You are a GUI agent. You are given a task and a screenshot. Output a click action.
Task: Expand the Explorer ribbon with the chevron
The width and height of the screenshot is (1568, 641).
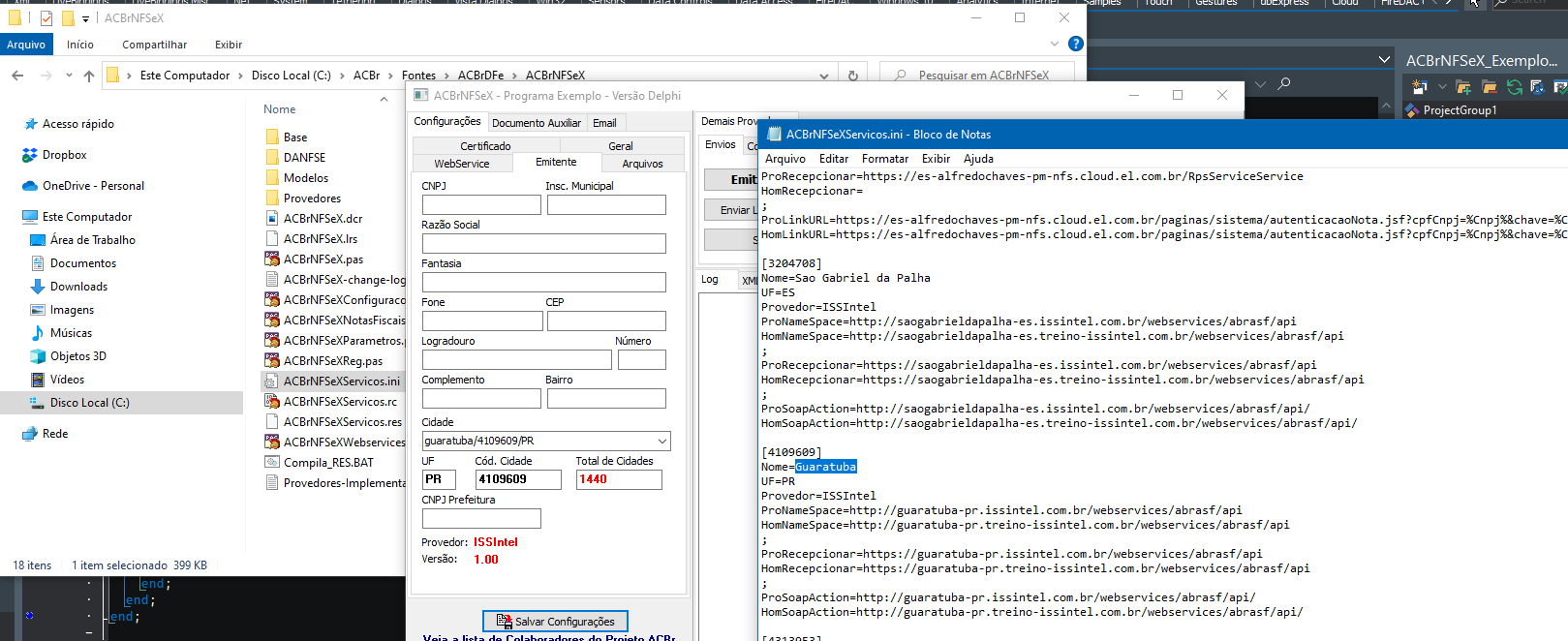point(1055,44)
